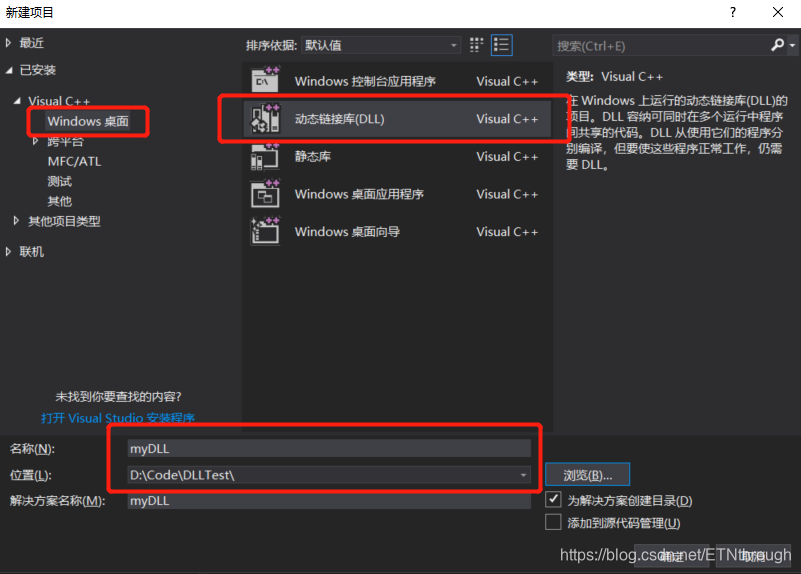Click the 取消 button
801x574 pixels.
click(x=753, y=556)
